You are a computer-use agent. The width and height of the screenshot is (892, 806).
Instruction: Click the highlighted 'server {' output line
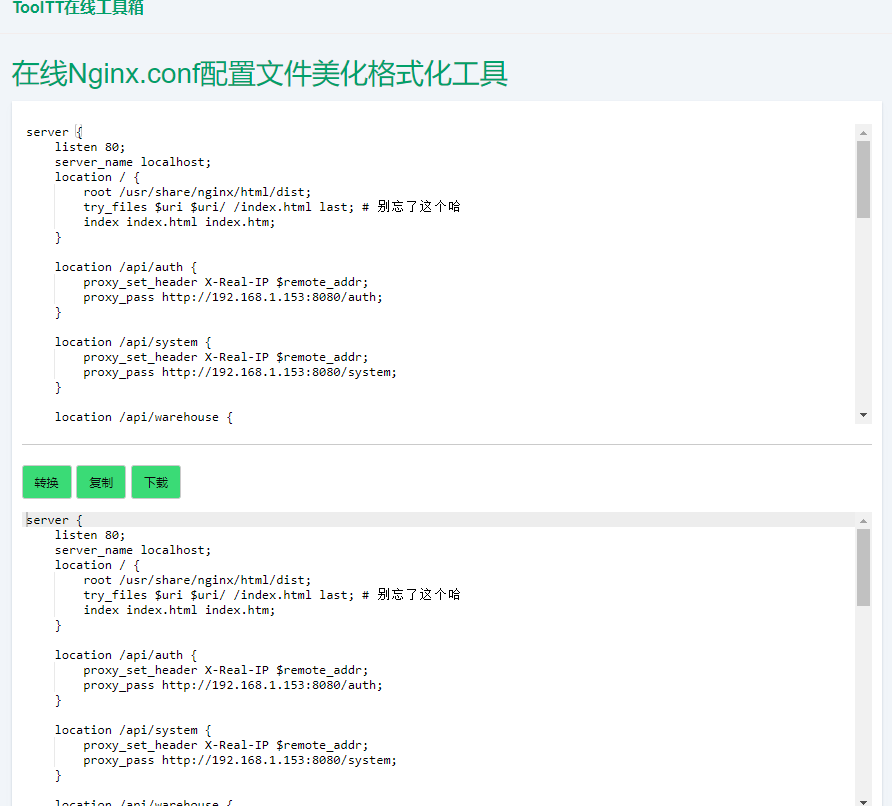coord(54,520)
